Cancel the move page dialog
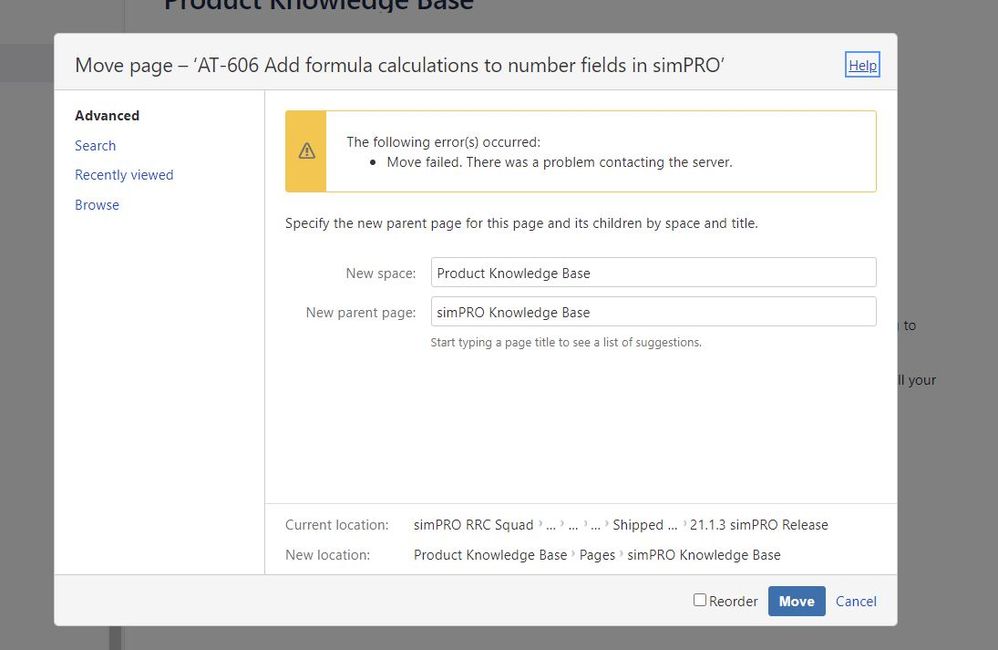 [x=856, y=601]
